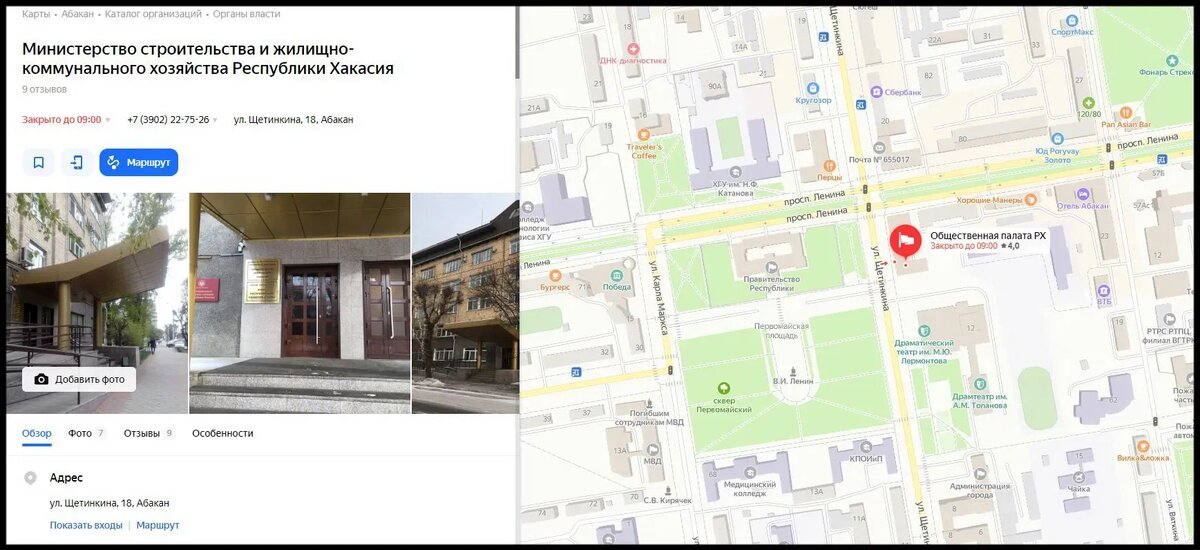
Task: Click the send-to-phone icon button
Action: pos(77,162)
